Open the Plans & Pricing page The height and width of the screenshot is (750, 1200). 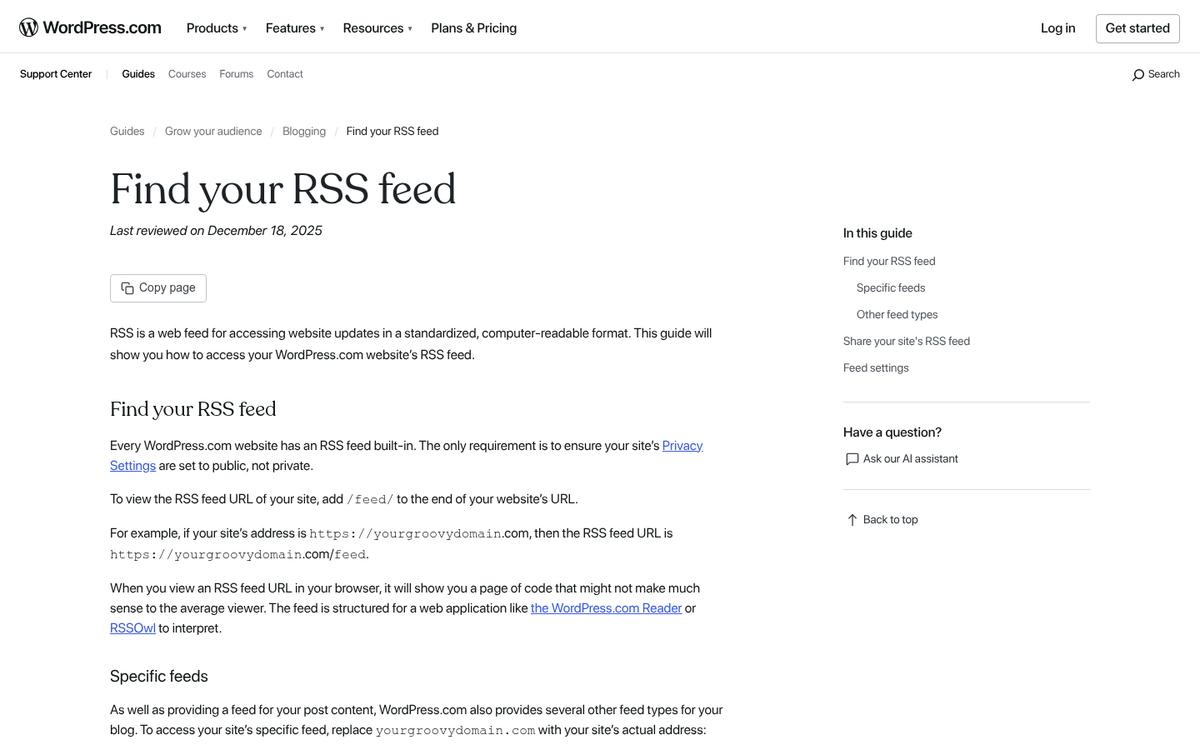tap(473, 28)
